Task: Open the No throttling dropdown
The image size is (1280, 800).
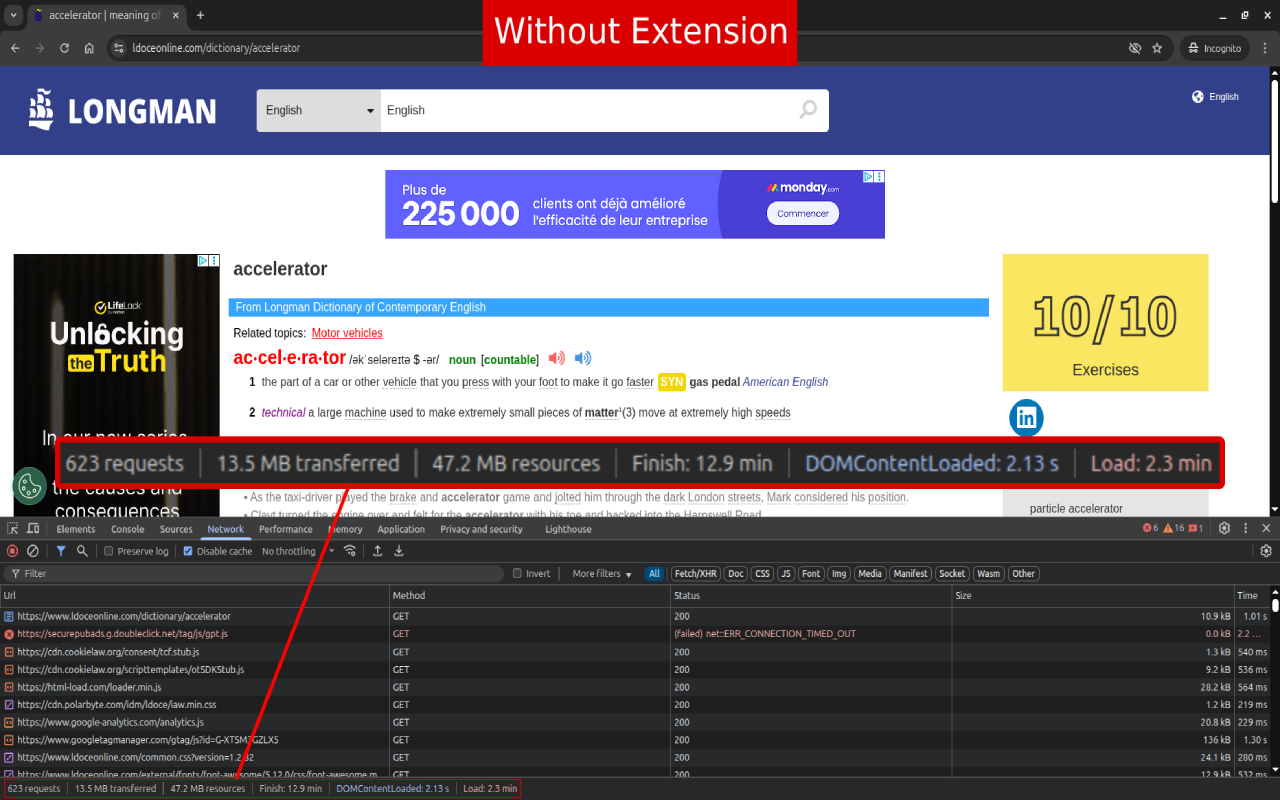Action: pyautogui.click(x=298, y=551)
